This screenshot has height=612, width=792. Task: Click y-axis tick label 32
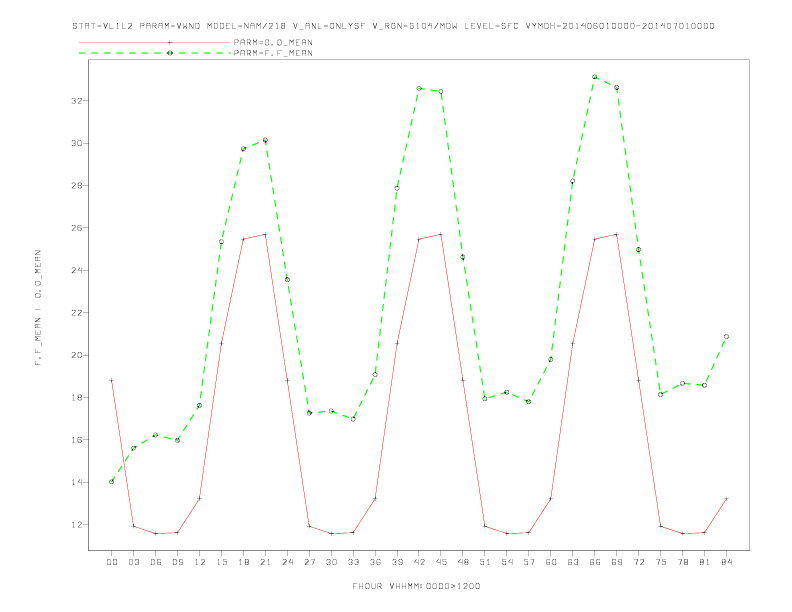(76, 100)
